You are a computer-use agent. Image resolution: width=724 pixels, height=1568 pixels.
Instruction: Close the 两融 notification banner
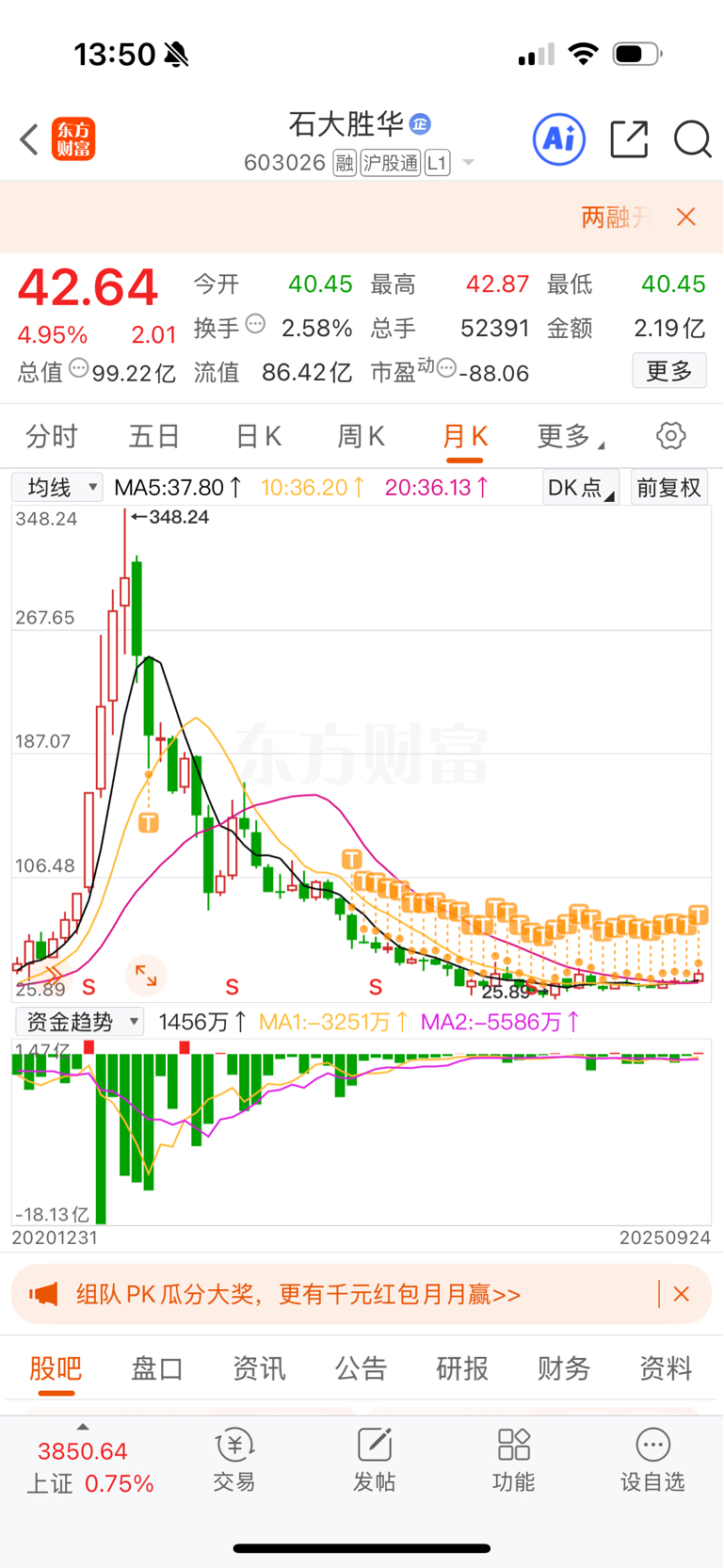686,218
